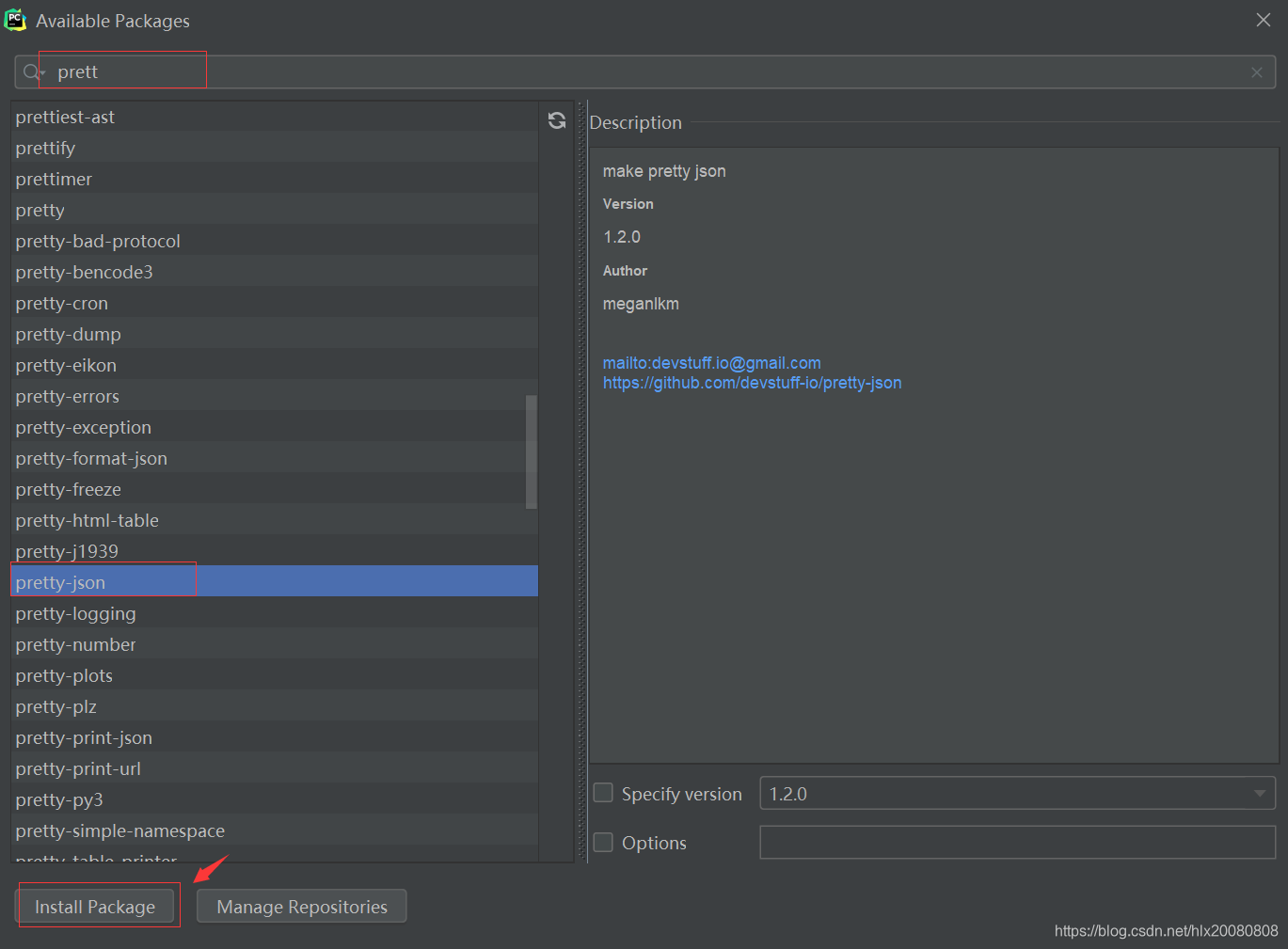Open the version 1.2.0 dropdown
Screen dimensions: 1288x949
(1017, 793)
